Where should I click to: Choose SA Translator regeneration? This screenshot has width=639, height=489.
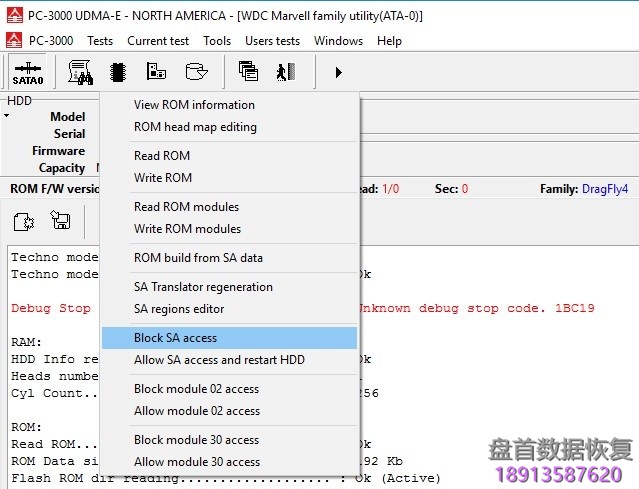click(x=229, y=287)
